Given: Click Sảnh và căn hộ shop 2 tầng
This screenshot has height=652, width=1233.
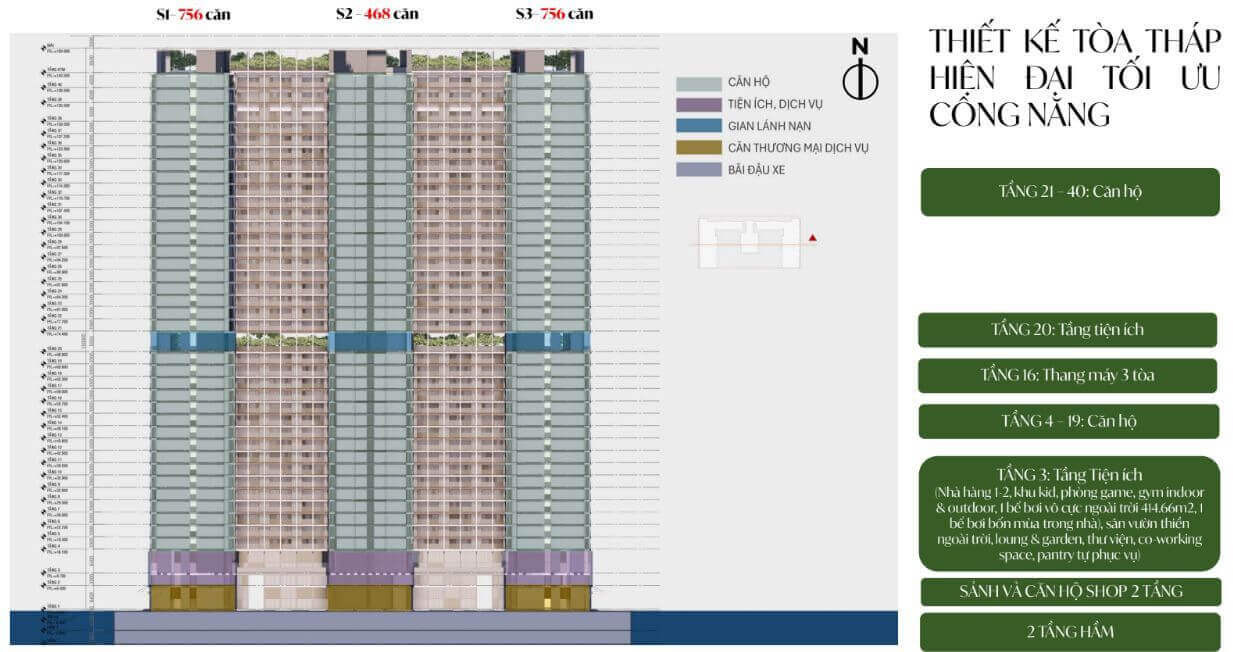Looking at the screenshot, I should [x=1069, y=591].
